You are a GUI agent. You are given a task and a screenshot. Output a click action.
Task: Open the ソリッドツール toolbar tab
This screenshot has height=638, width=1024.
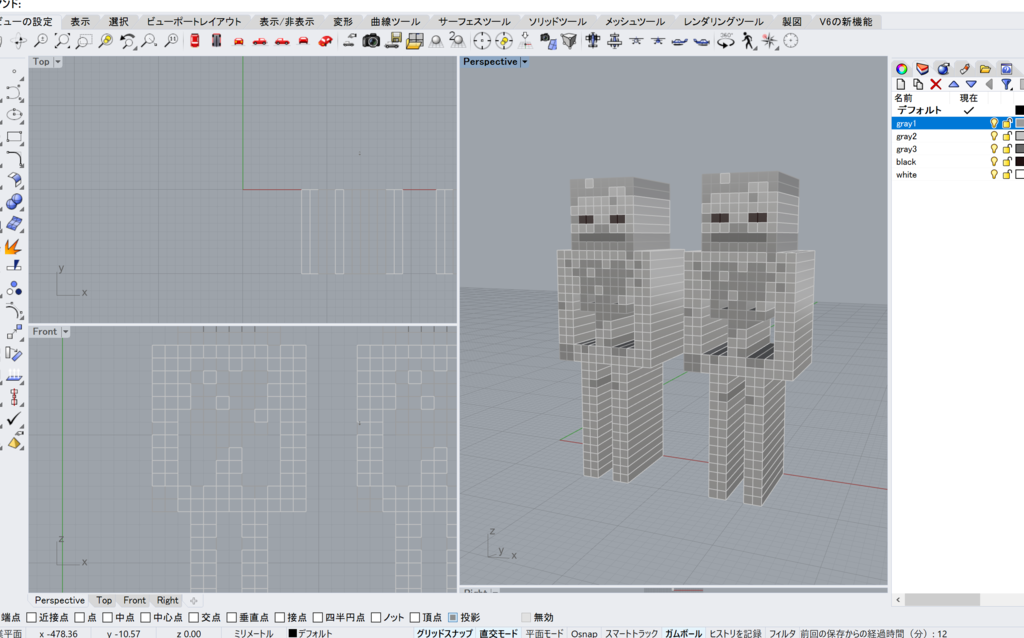(557, 22)
